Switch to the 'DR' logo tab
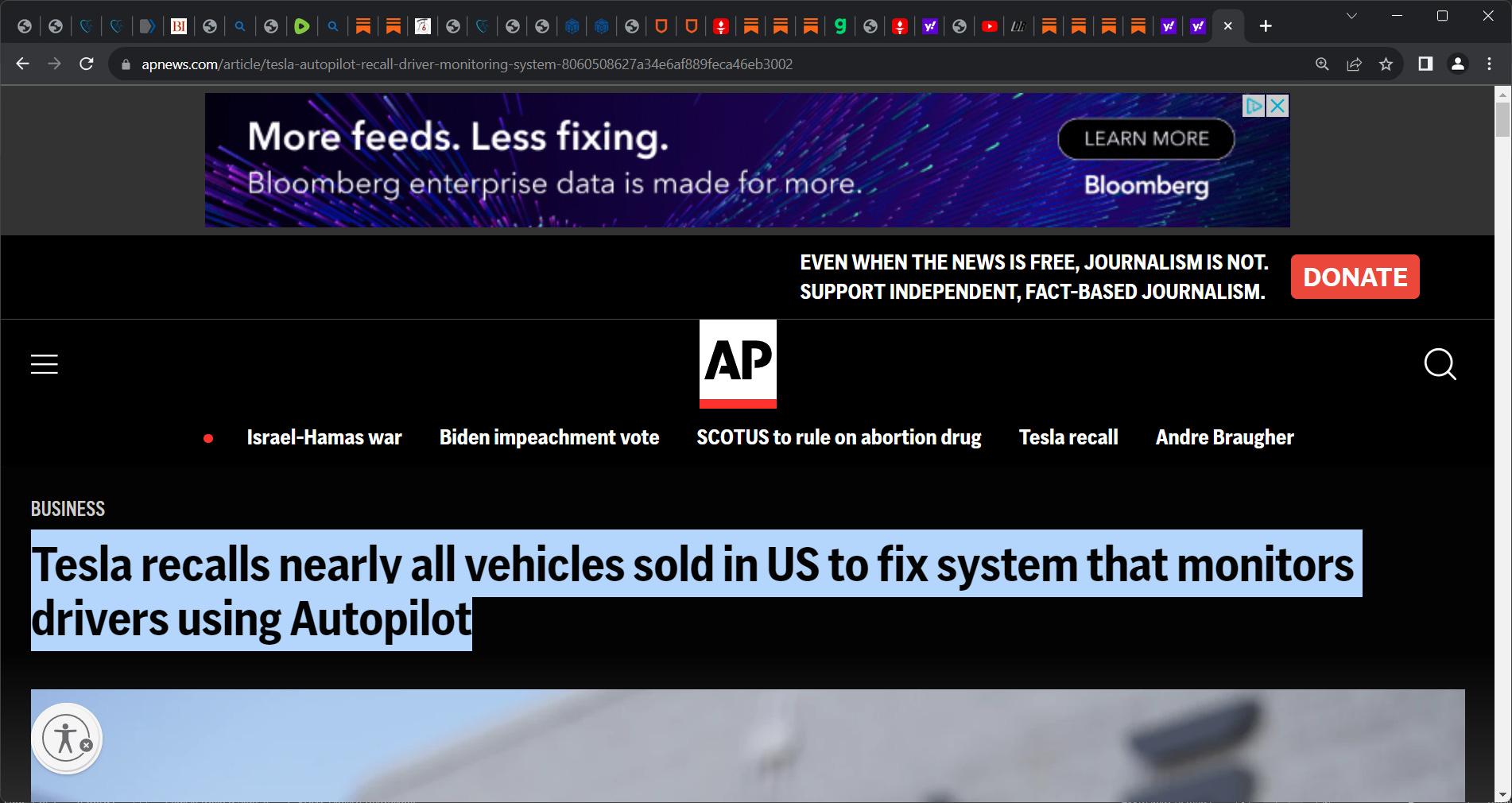Image resolution: width=1512 pixels, height=803 pixels. [1018, 26]
